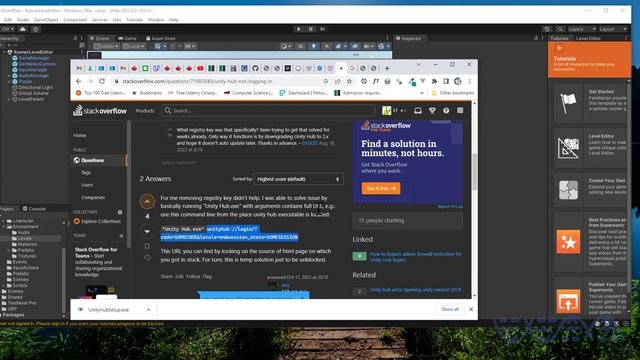This screenshot has height=360, width=640.
Task: Show activity history of the answer
Action: click(x=147, y=258)
